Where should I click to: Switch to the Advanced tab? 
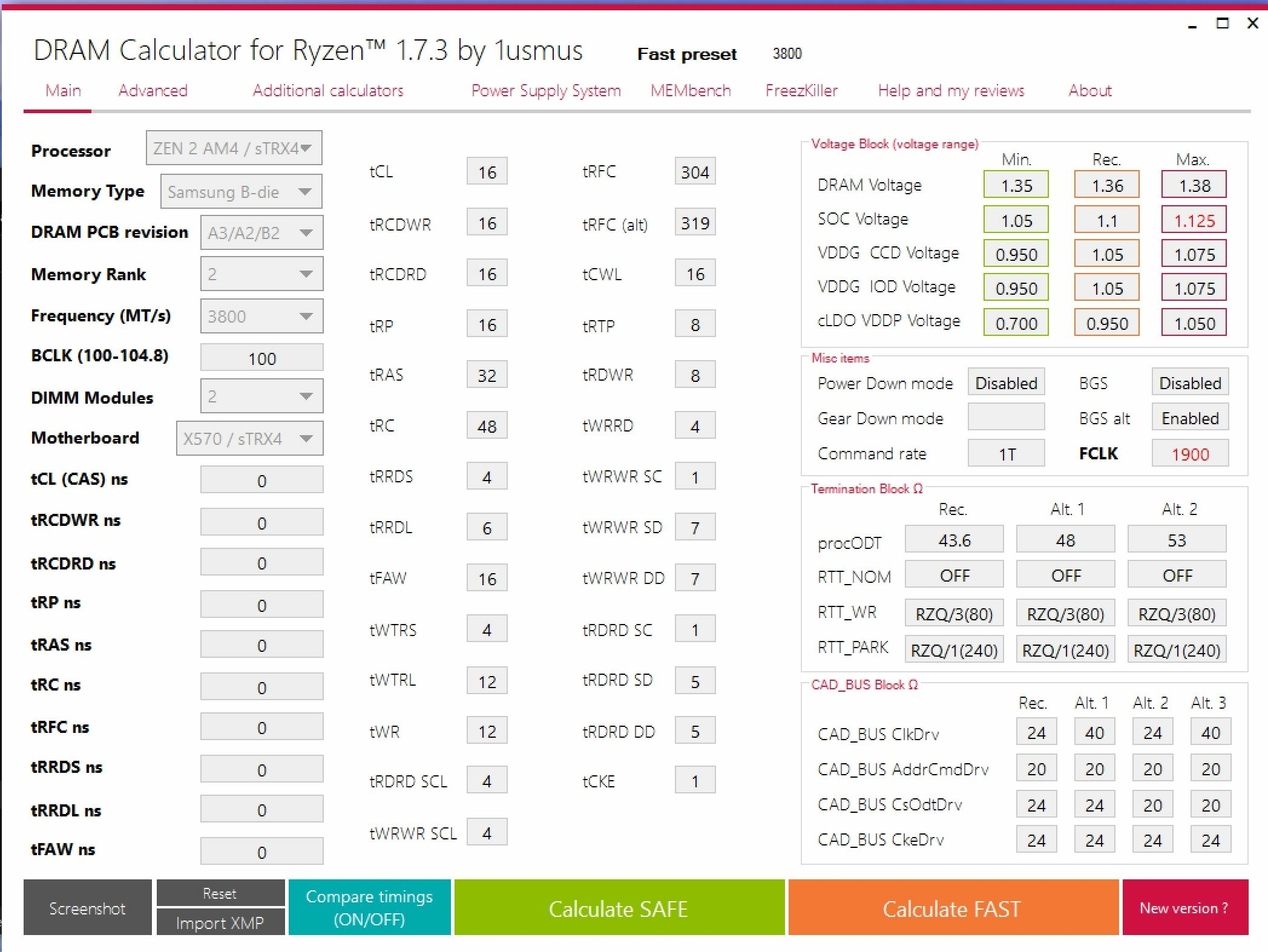pos(153,91)
